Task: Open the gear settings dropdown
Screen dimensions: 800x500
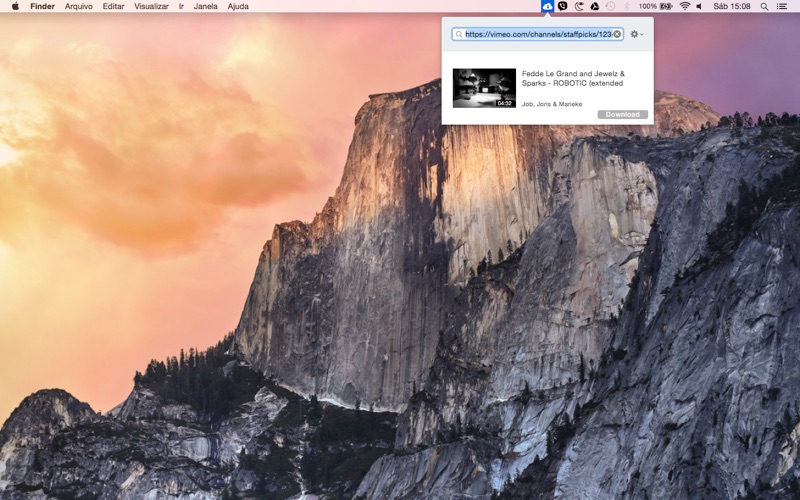Action: (x=636, y=34)
